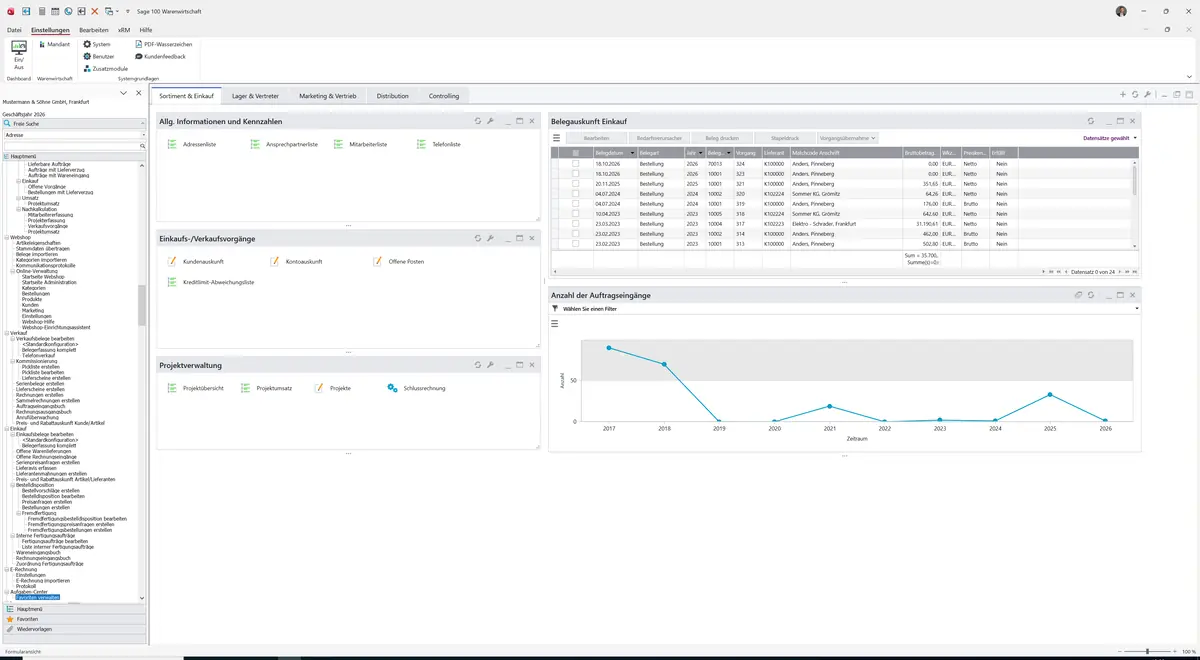Click Beleg drucken button

click(x=722, y=138)
